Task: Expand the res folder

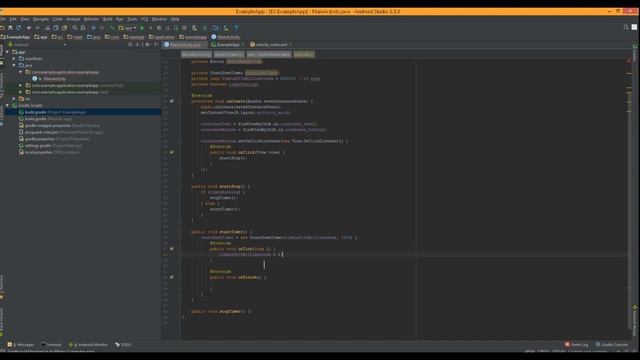Action: tap(14, 98)
